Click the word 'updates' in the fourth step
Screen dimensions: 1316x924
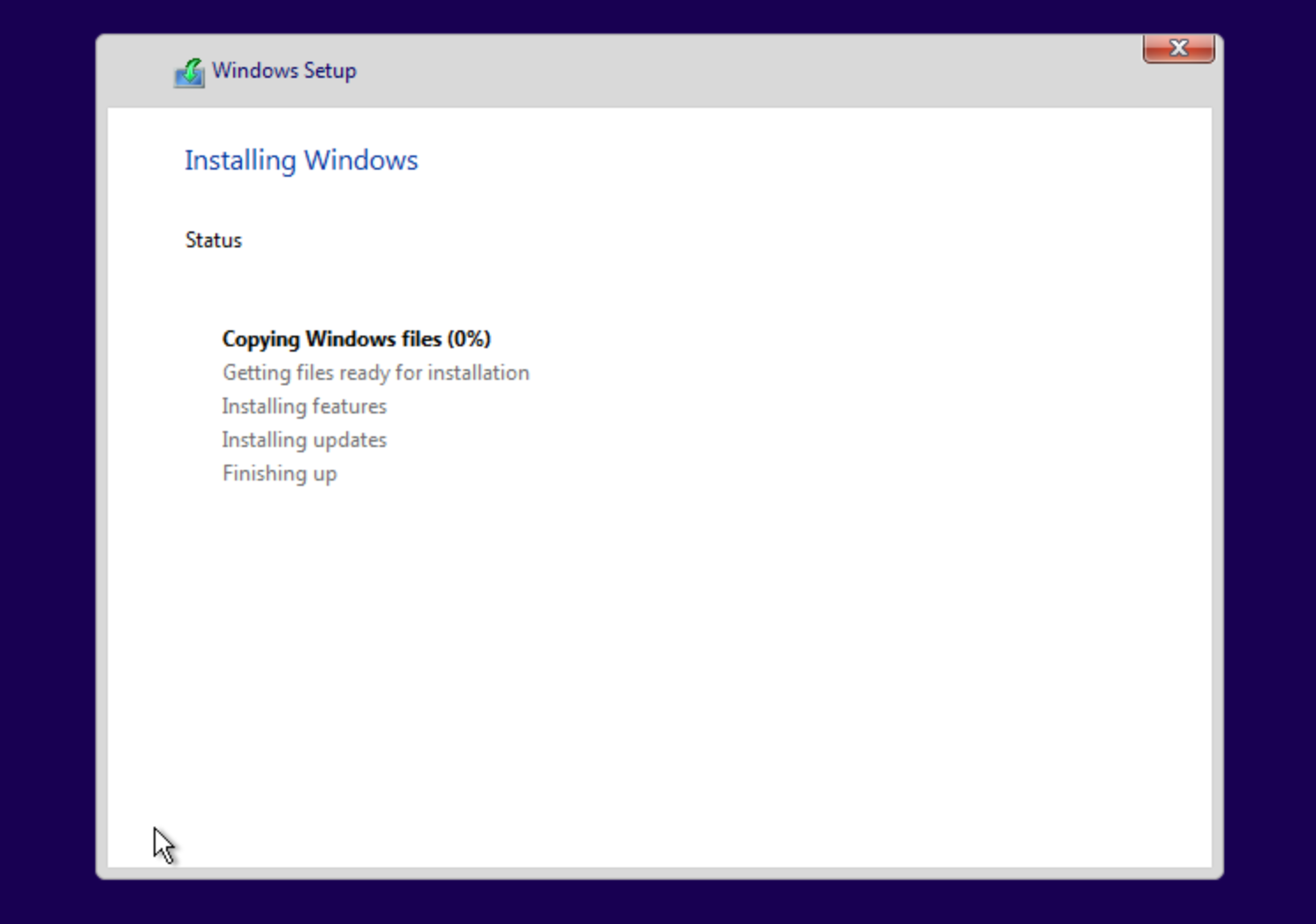[352, 440]
